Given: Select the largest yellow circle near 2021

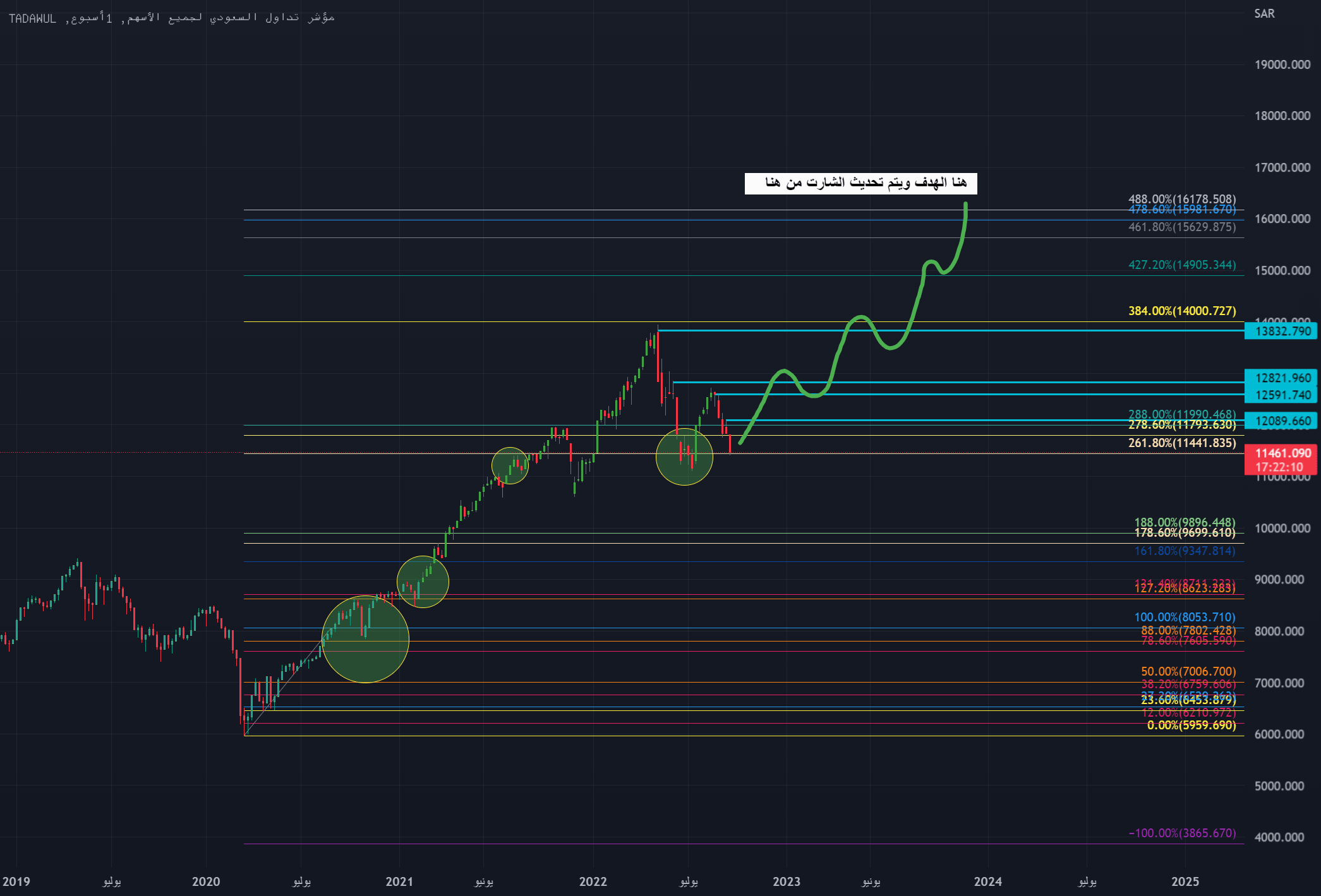Looking at the screenshot, I should coord(365,639).
